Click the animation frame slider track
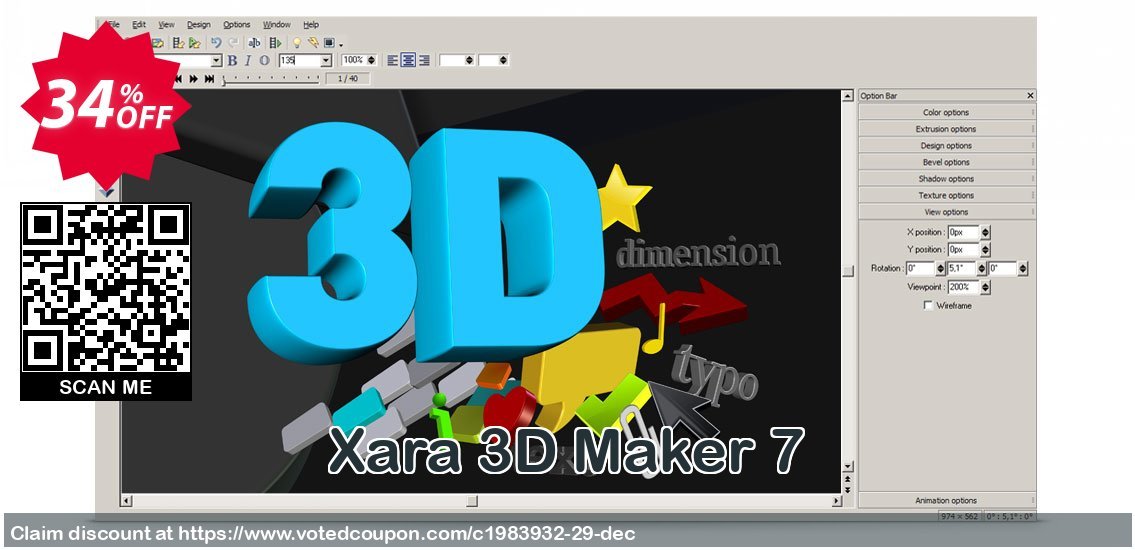 tap(271, 80)
